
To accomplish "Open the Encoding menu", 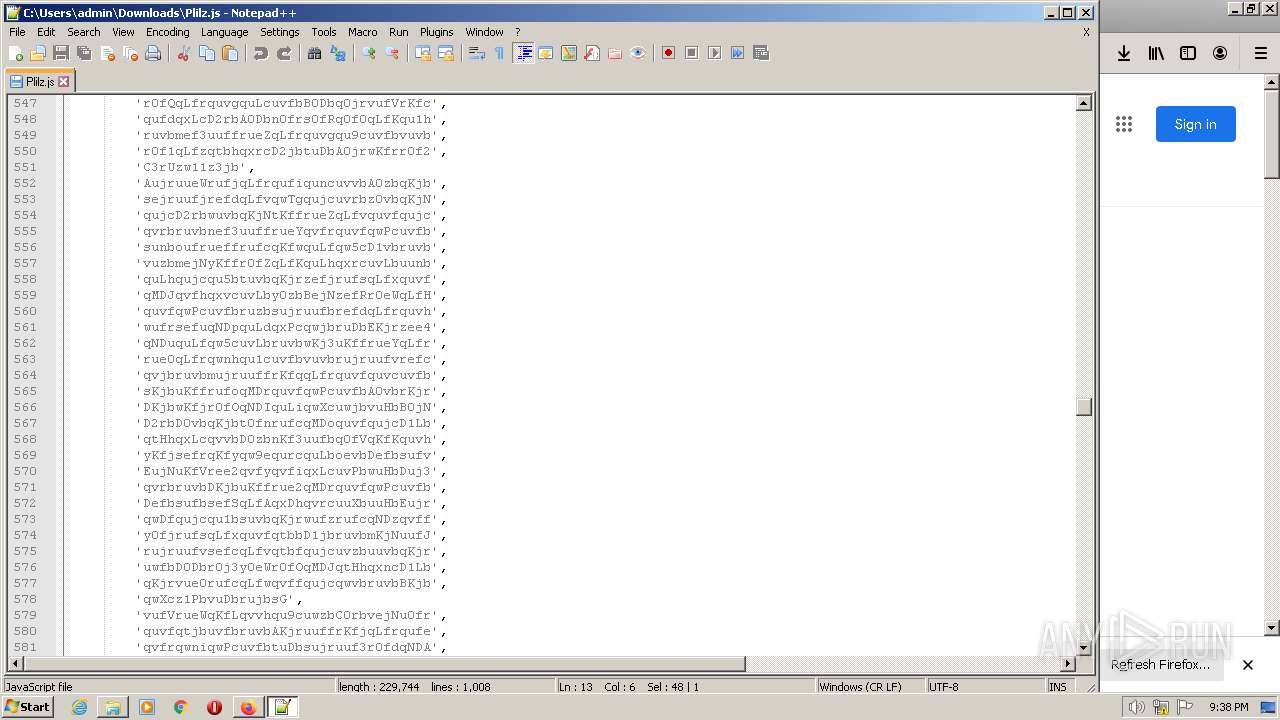I will click(x=167, y=32).
